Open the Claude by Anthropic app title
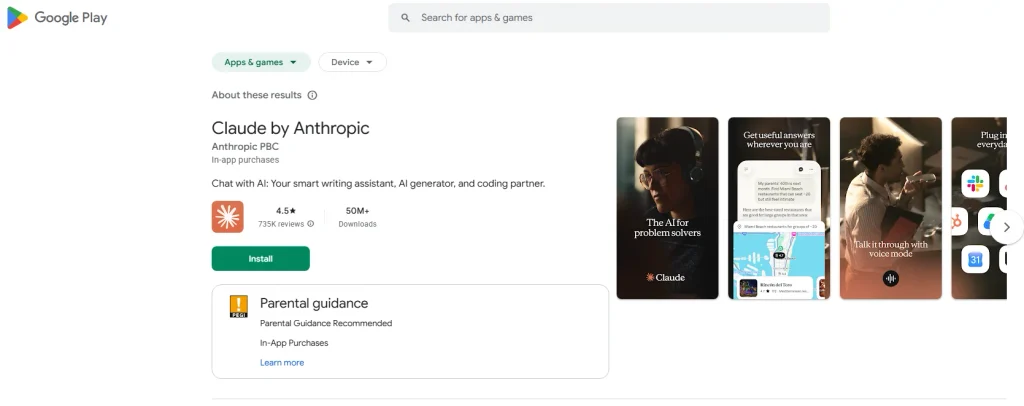 (291, 128)
